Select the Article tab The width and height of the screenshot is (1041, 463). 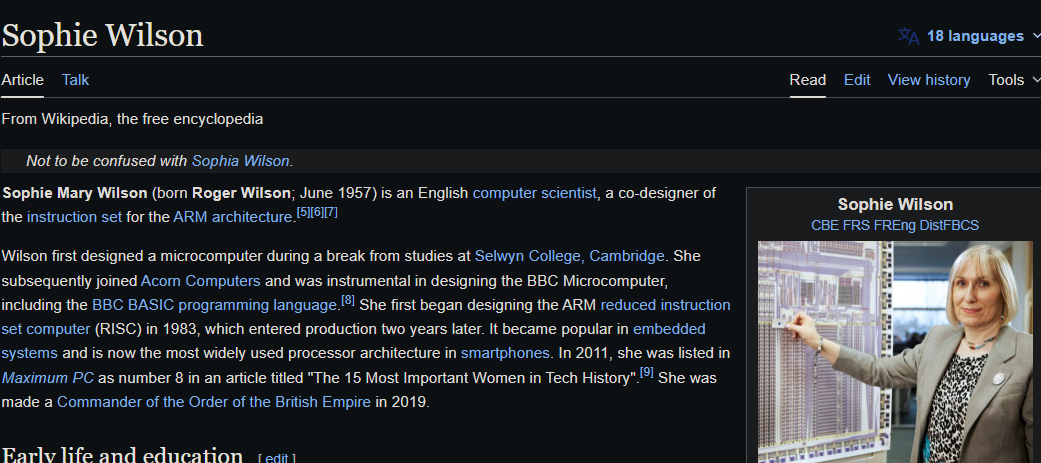click(x=23, y=80)
